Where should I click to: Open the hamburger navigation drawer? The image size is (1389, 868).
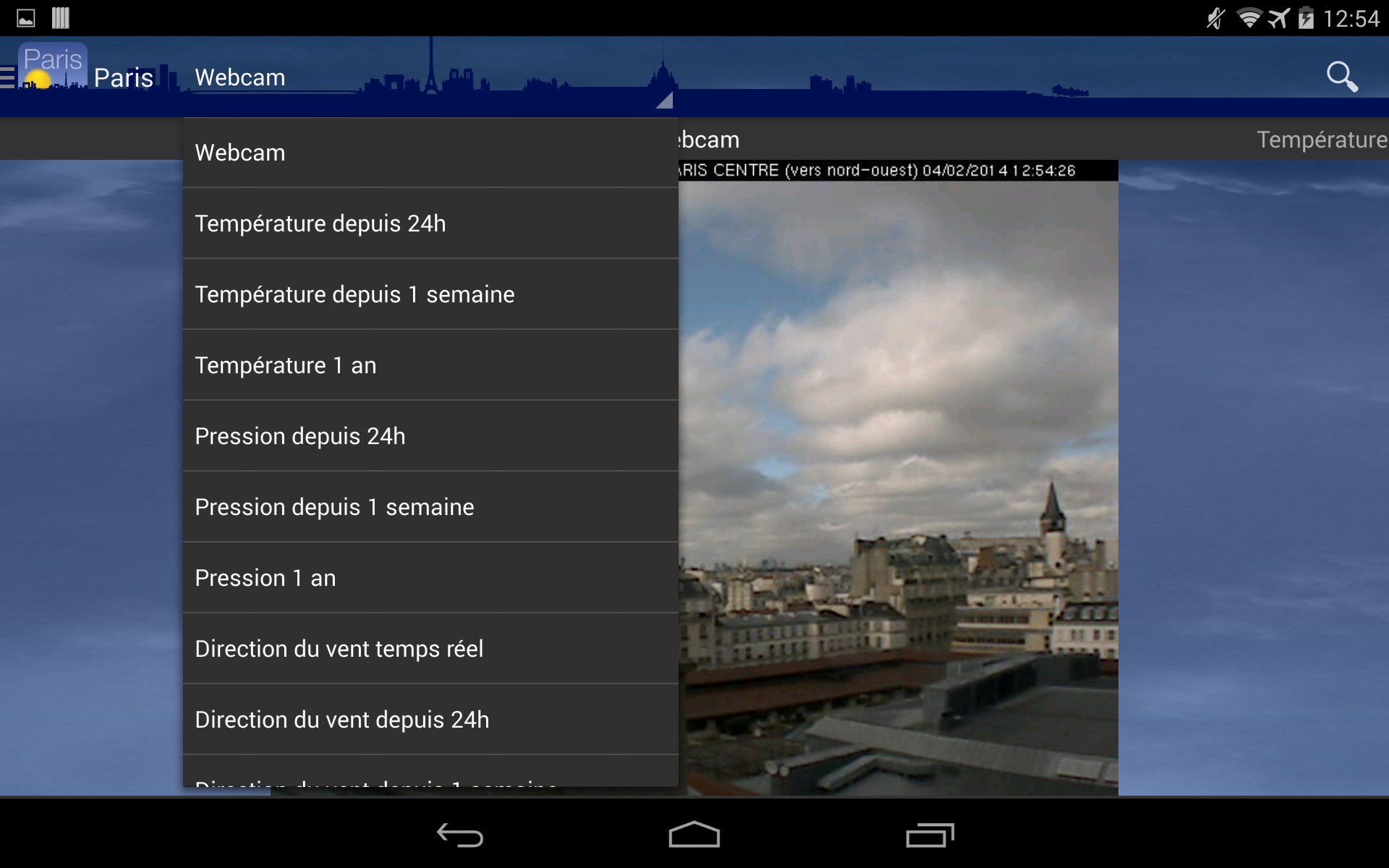click(x=7, y=77)
